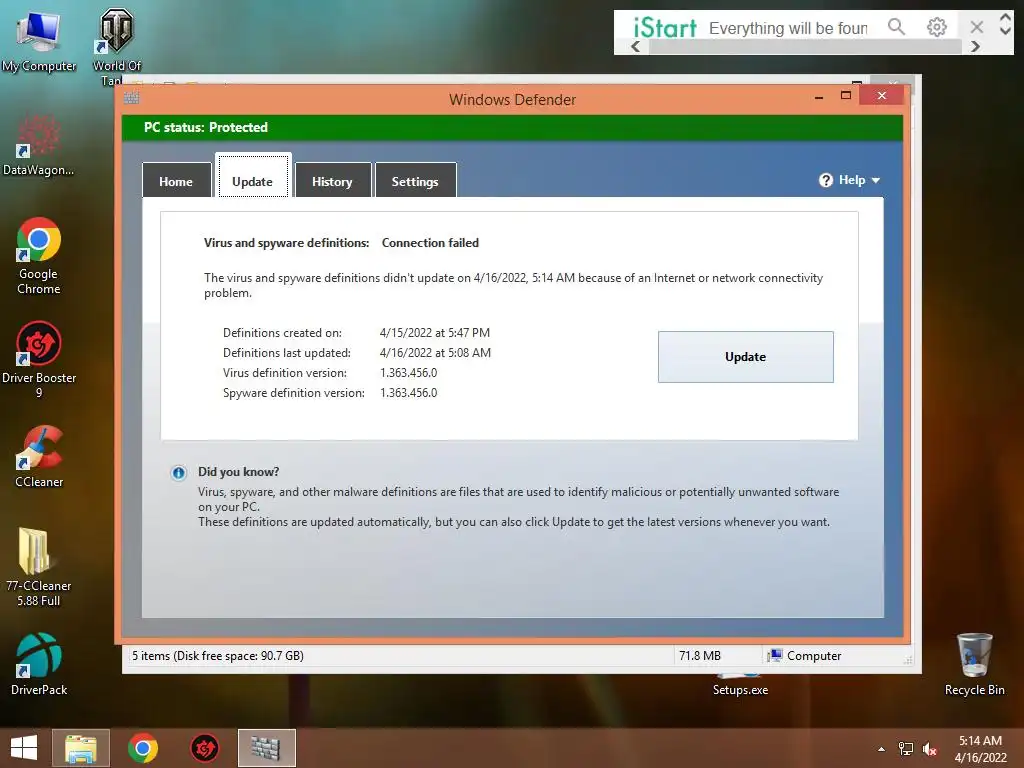Click the Help question mark icon
Image resolution: width=1024 pixels, height=768 pixels.
click(x=825, y=180)
